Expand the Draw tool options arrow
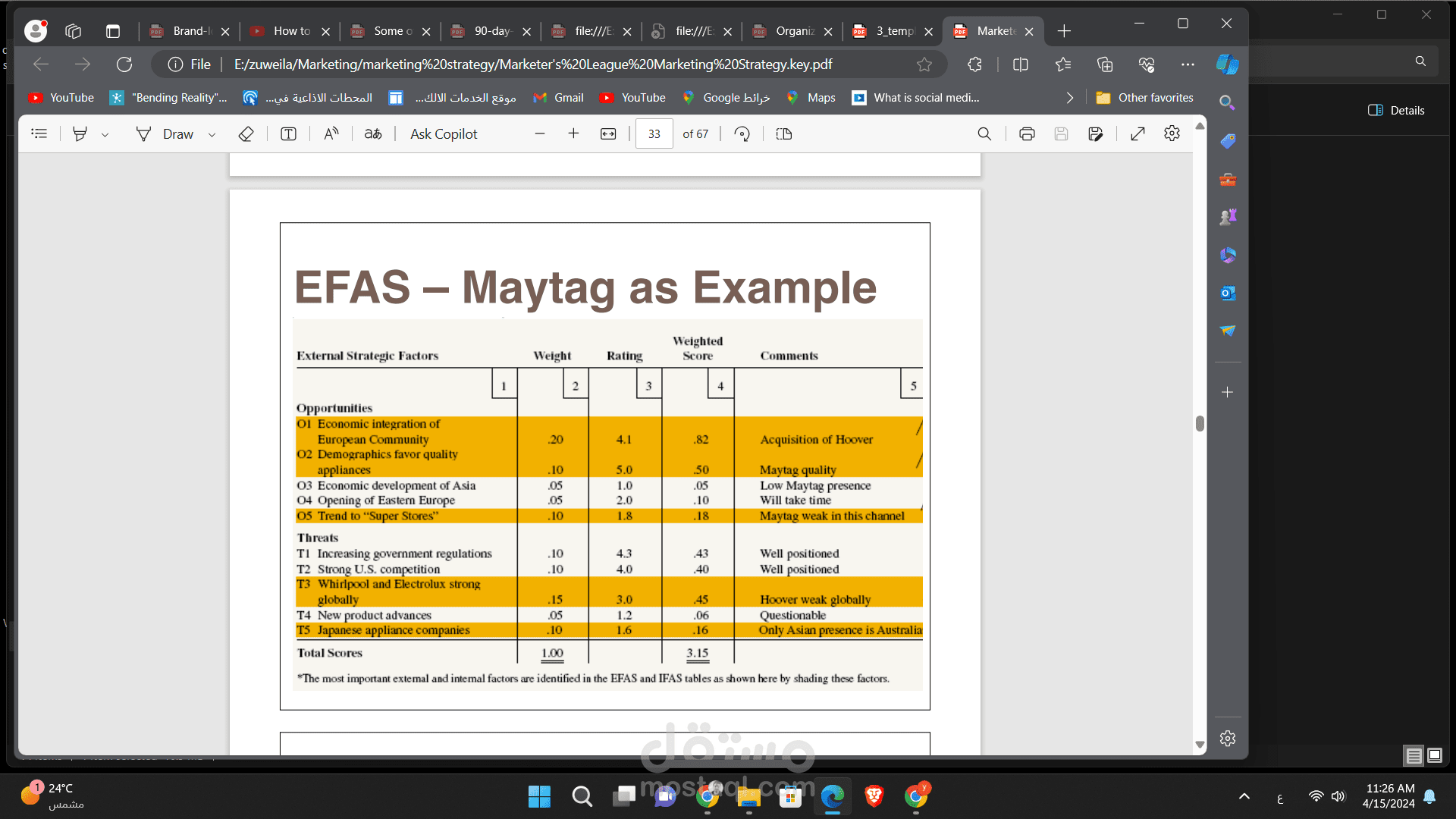The height and width of the screenshot is (819, 1456). click(212, 134)
